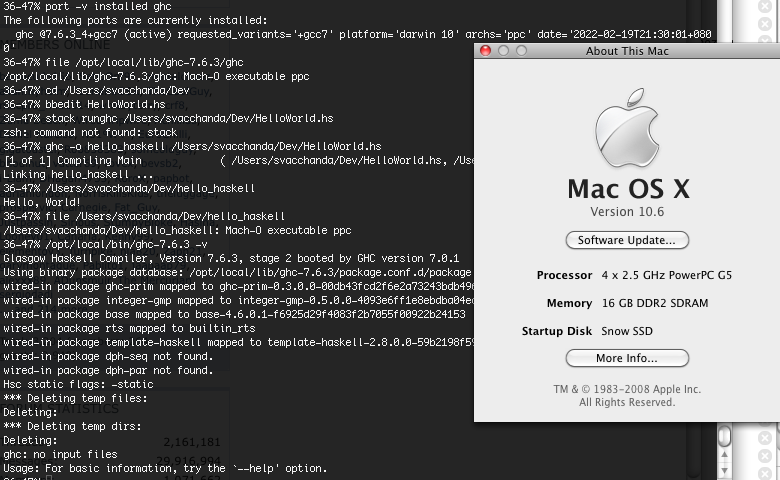Viewport: 780px width, 480px height.
Task: Click "Usage: For basic information" line
Action: click(165, 468)
